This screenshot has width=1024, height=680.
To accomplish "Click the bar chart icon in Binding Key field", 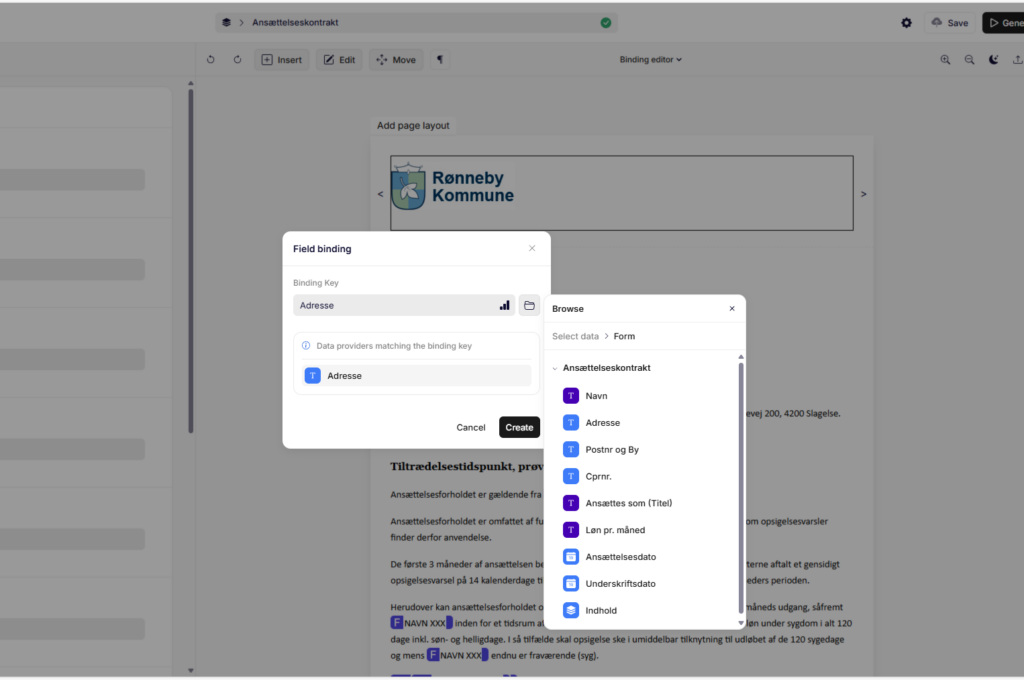I will pos(504,305).
